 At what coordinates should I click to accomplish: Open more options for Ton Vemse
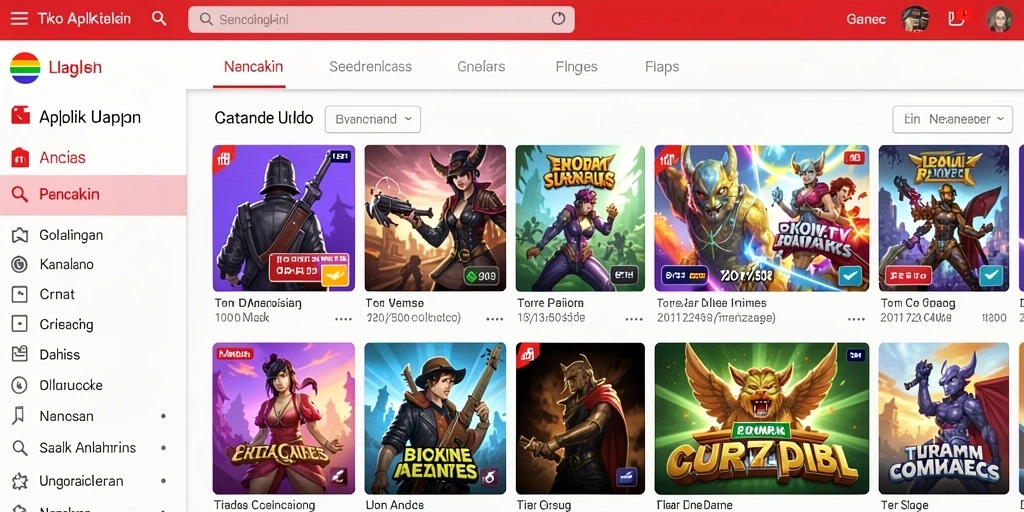pos(494,319)
